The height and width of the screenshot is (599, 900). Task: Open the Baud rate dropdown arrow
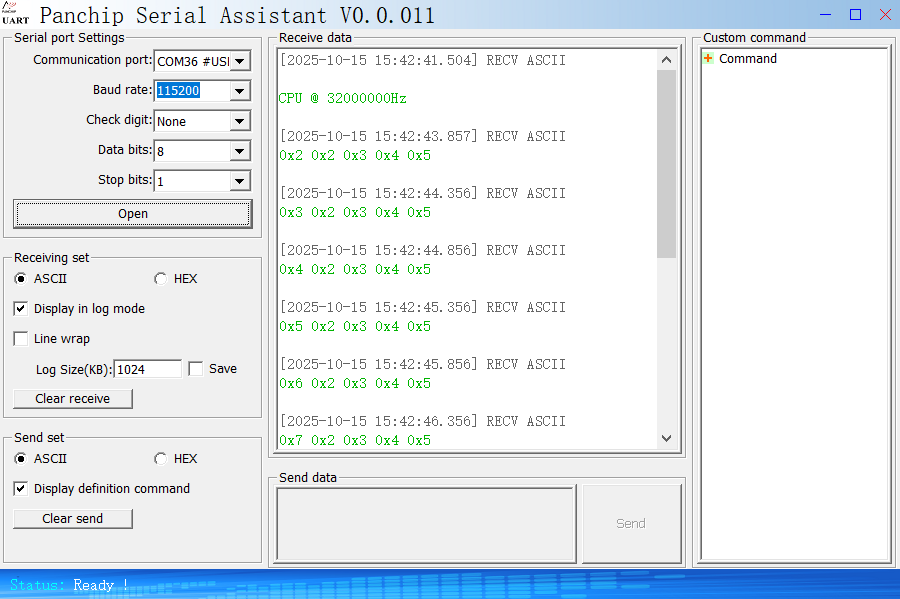[239, 91]
